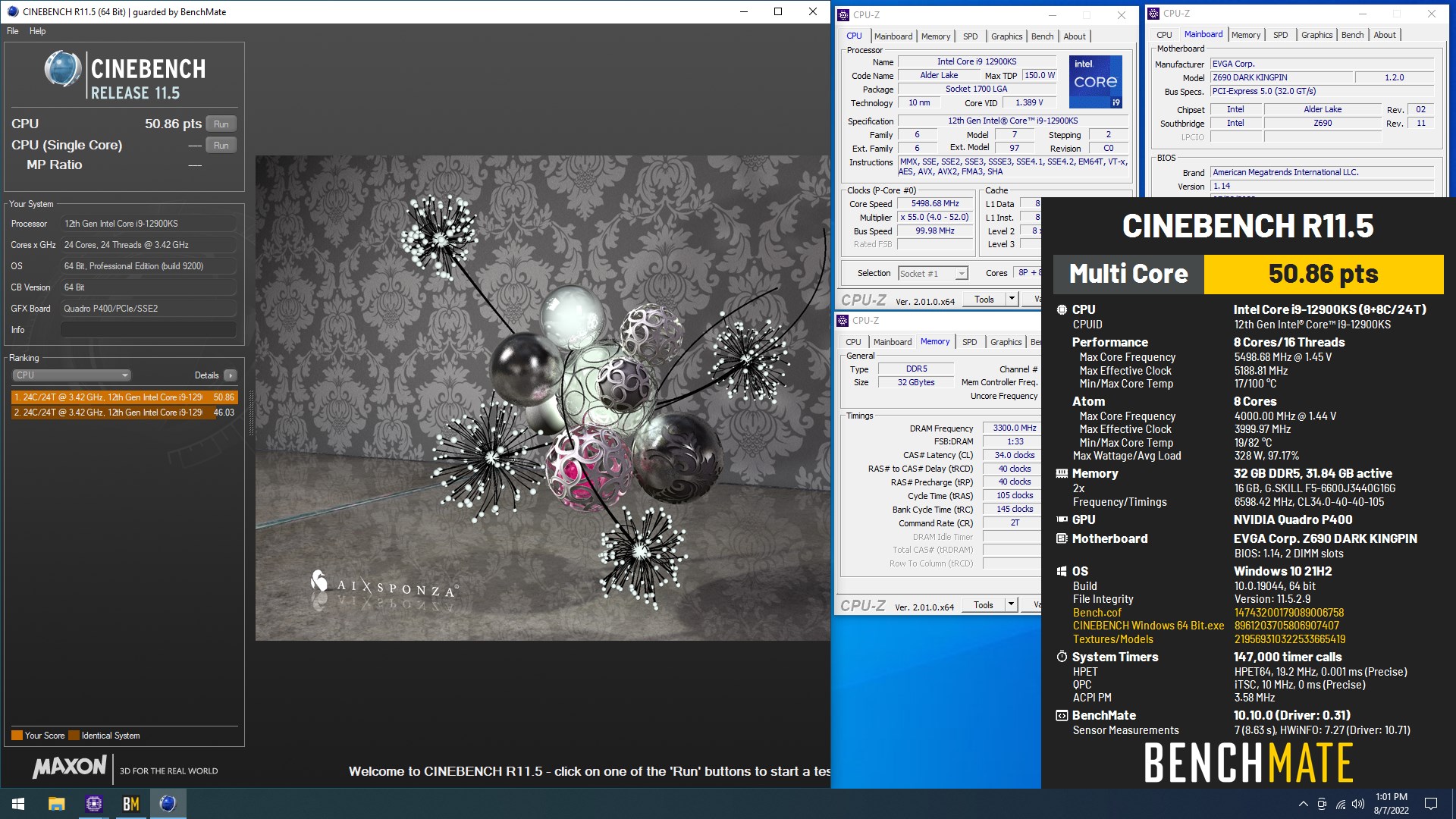Open Graphics tab in top-left CPU-Z
Screen dimensions: 1456x819
(x=1006, y=36)
